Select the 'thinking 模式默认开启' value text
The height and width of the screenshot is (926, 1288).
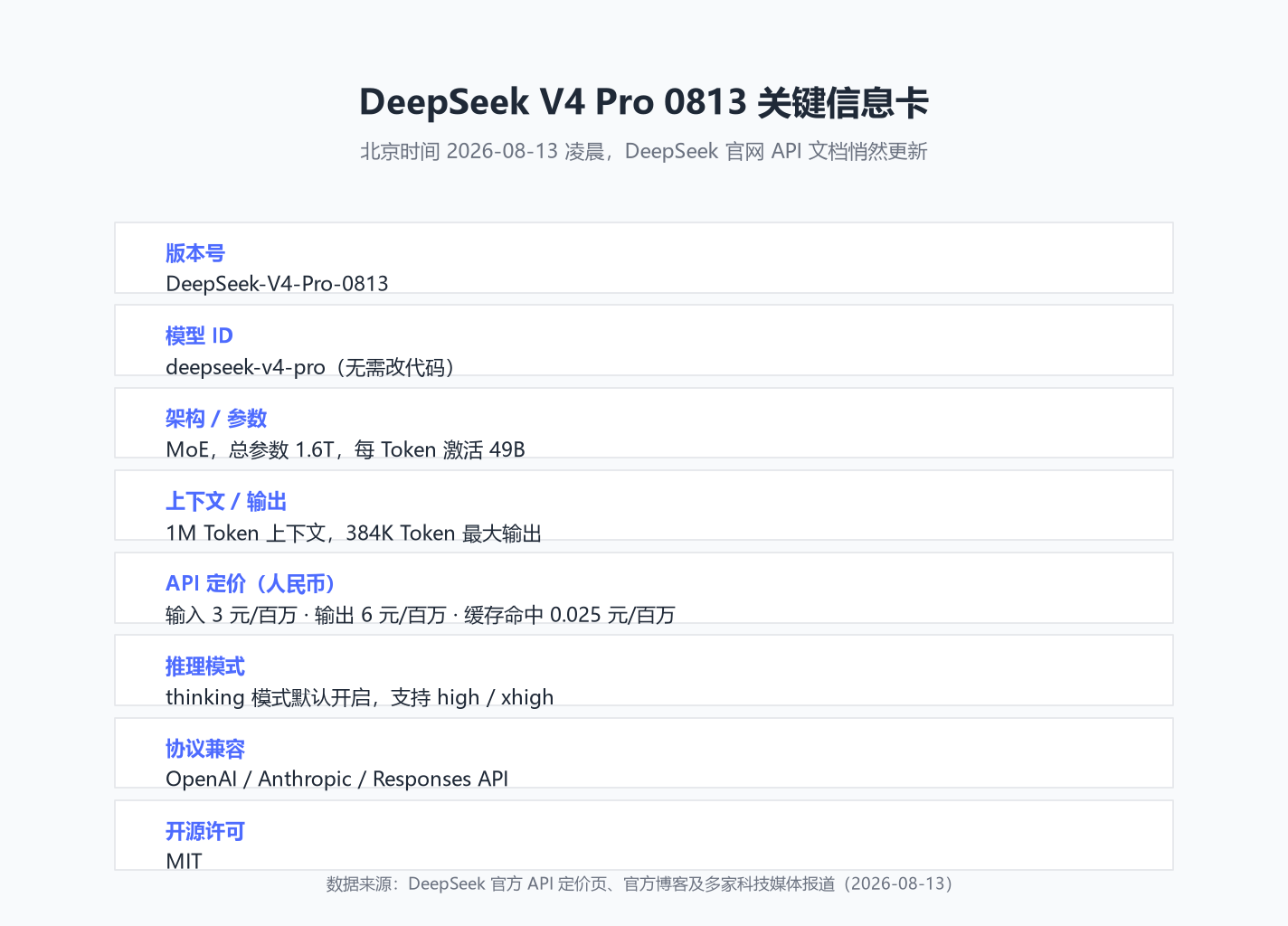click(x=360, y=697)
